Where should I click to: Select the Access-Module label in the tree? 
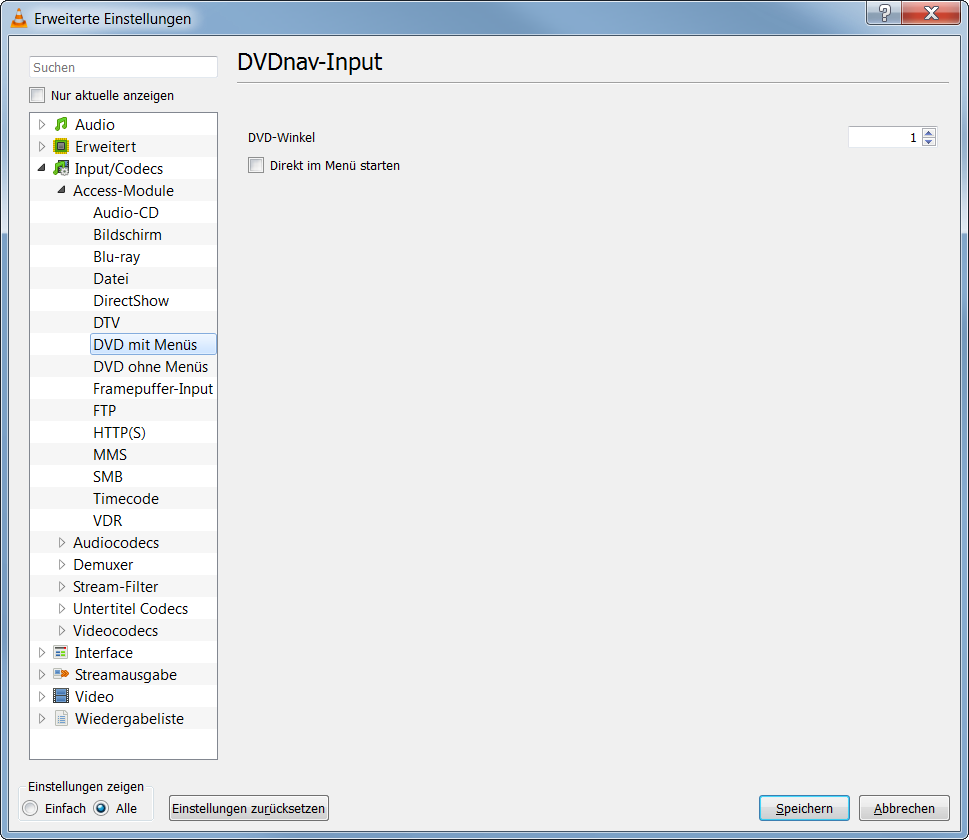pos(124,190)
